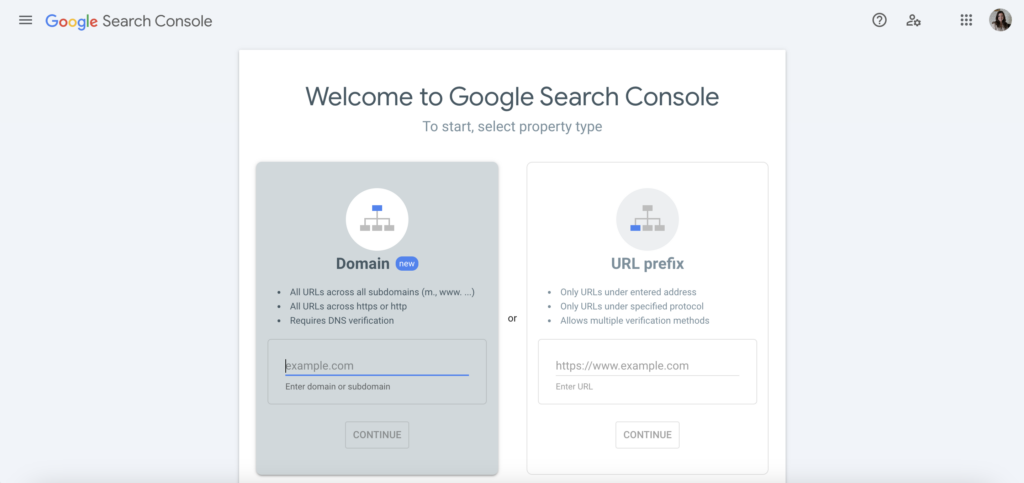Click 'Enter URL' helper text

pos(574,386)
